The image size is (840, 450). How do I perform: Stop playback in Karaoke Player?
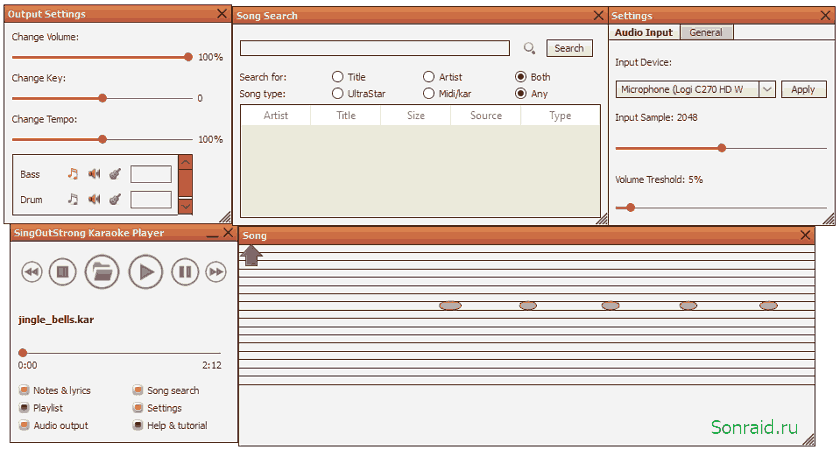[63, 272]
